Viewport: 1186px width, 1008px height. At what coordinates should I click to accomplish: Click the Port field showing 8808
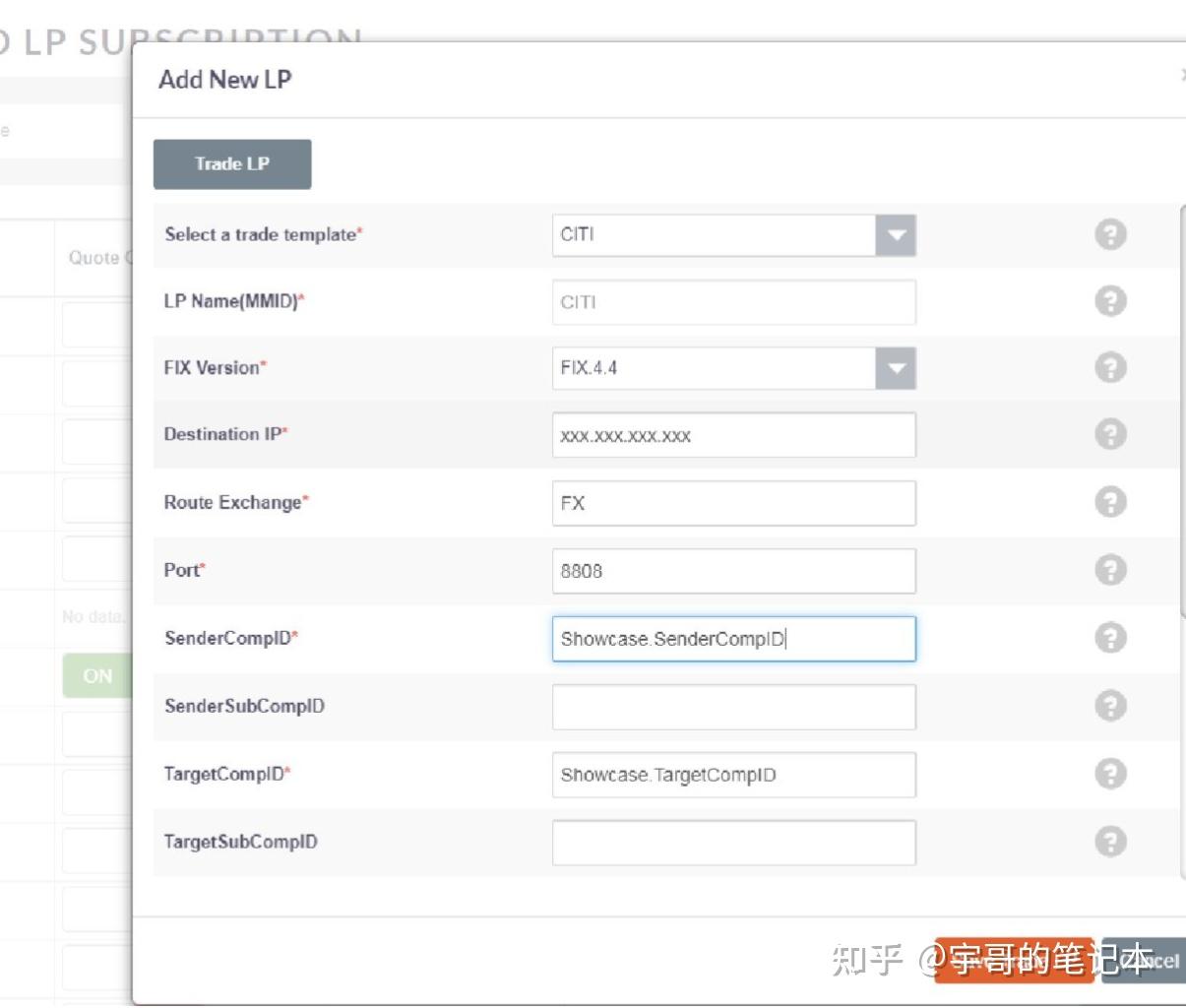click(733, 570)
